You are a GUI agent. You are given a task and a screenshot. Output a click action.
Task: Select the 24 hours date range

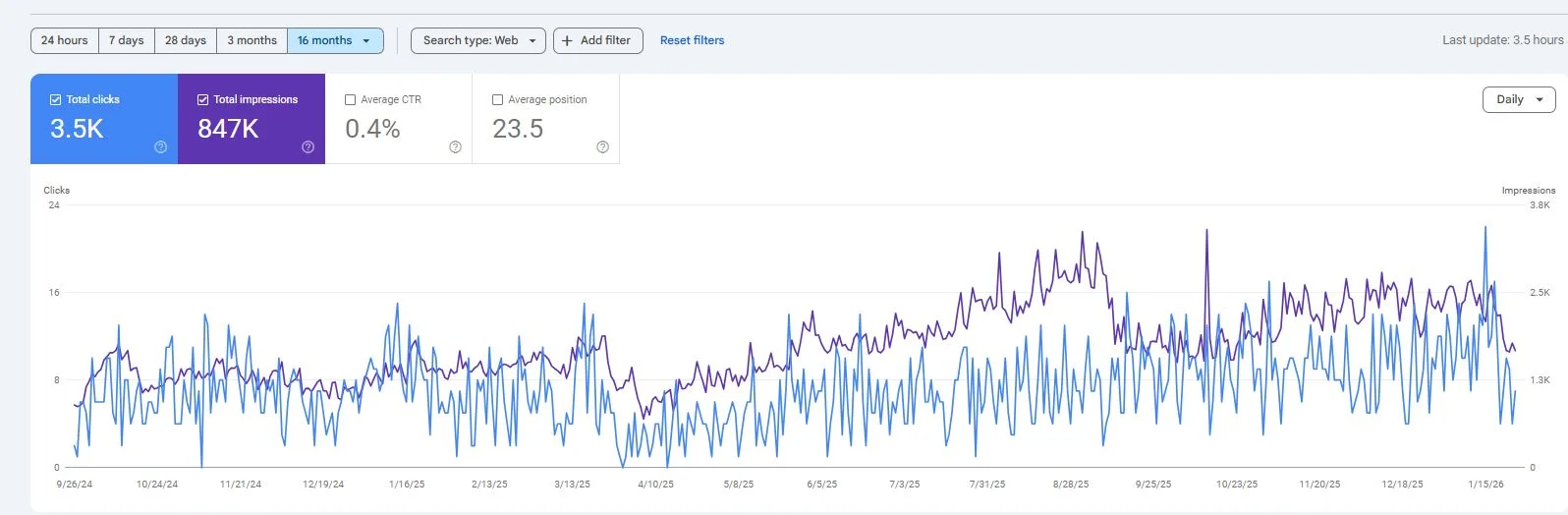click(x=64, y=40)
